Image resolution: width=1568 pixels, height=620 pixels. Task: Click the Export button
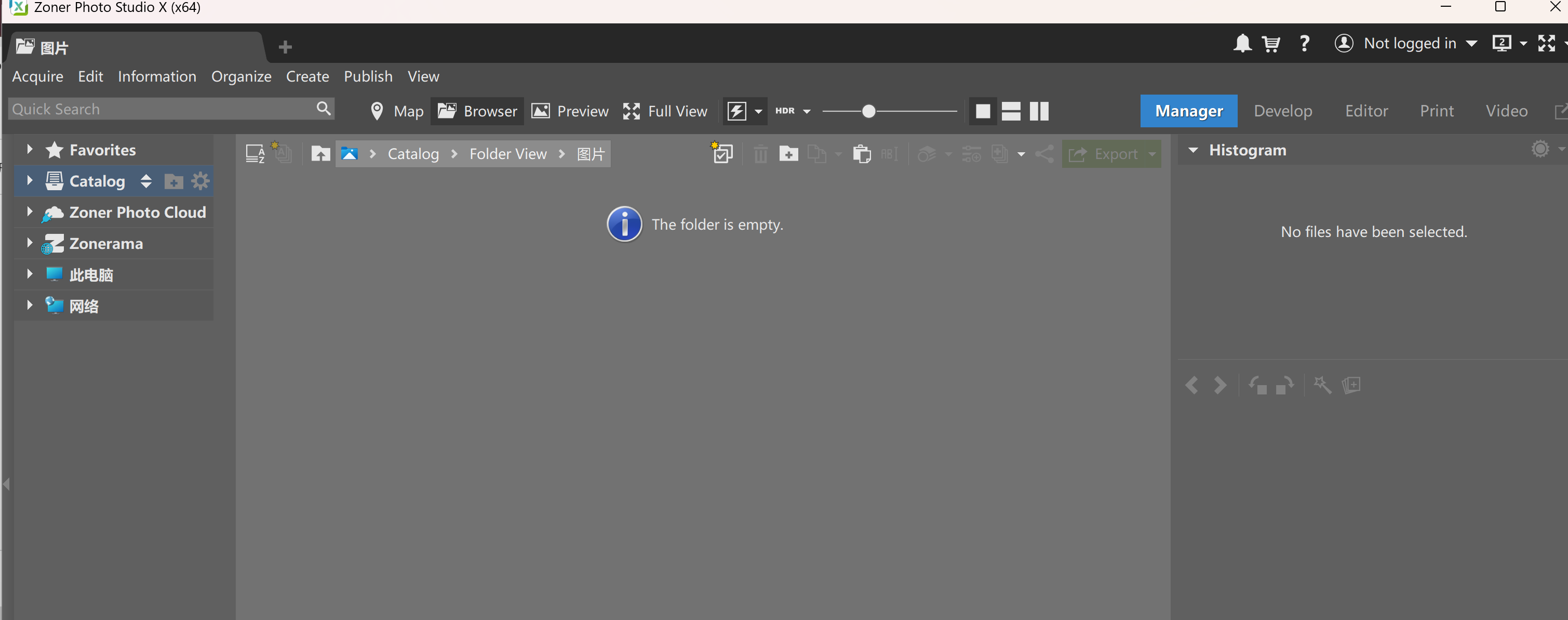coord(1103,154)
